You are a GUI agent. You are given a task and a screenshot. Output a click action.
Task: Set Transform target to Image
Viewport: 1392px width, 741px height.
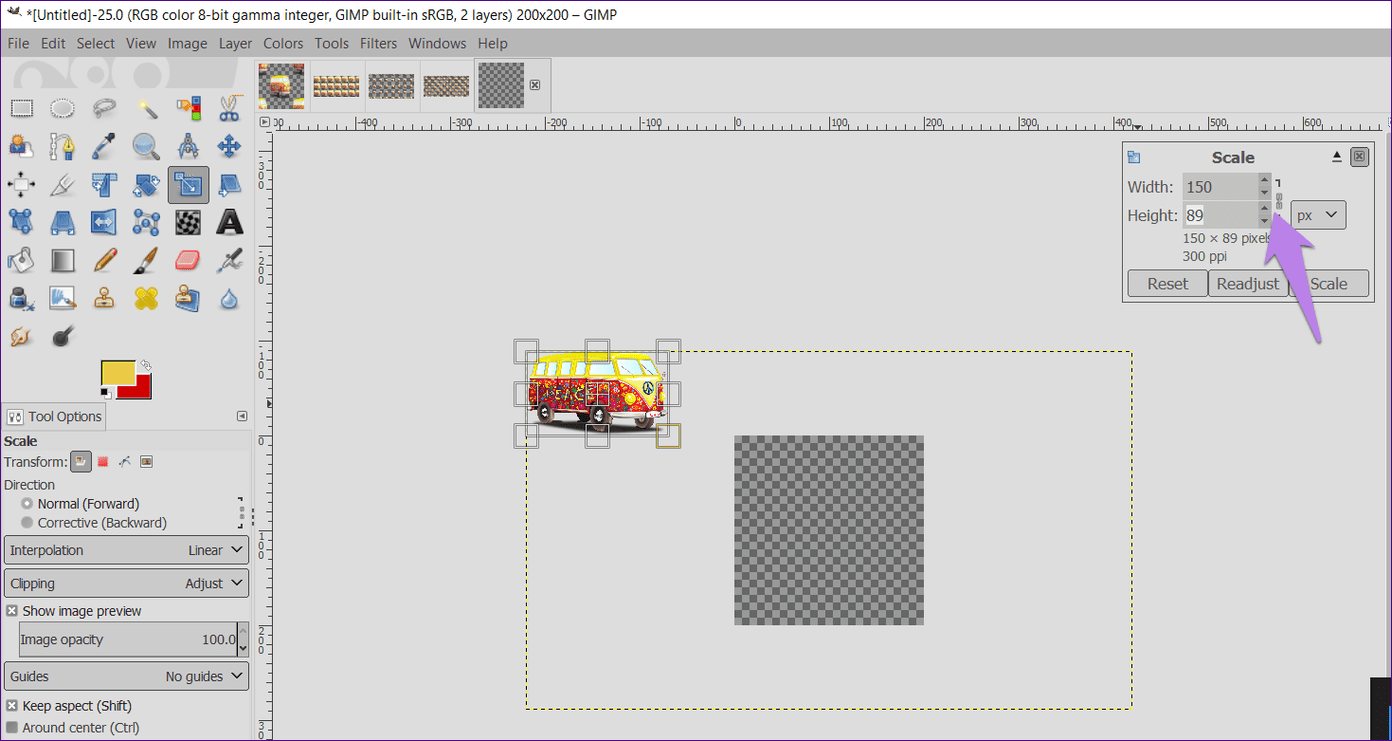(x=147, y=462)
